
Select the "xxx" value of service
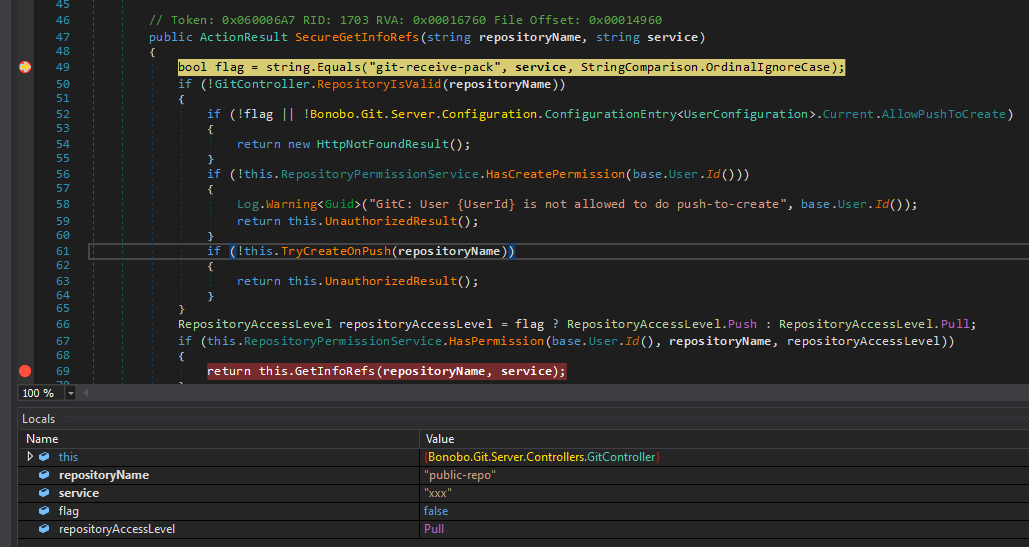438,493
